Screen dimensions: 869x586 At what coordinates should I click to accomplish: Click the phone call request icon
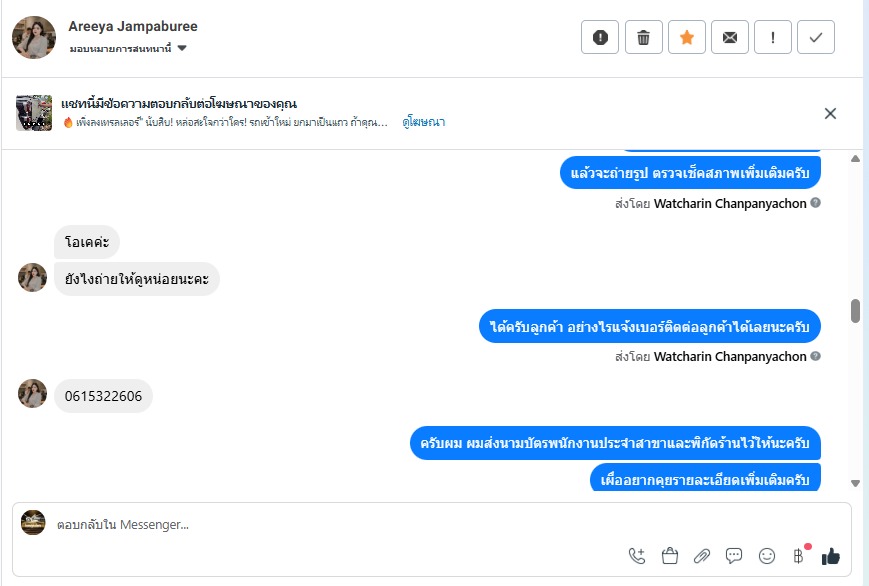point(637,556)
